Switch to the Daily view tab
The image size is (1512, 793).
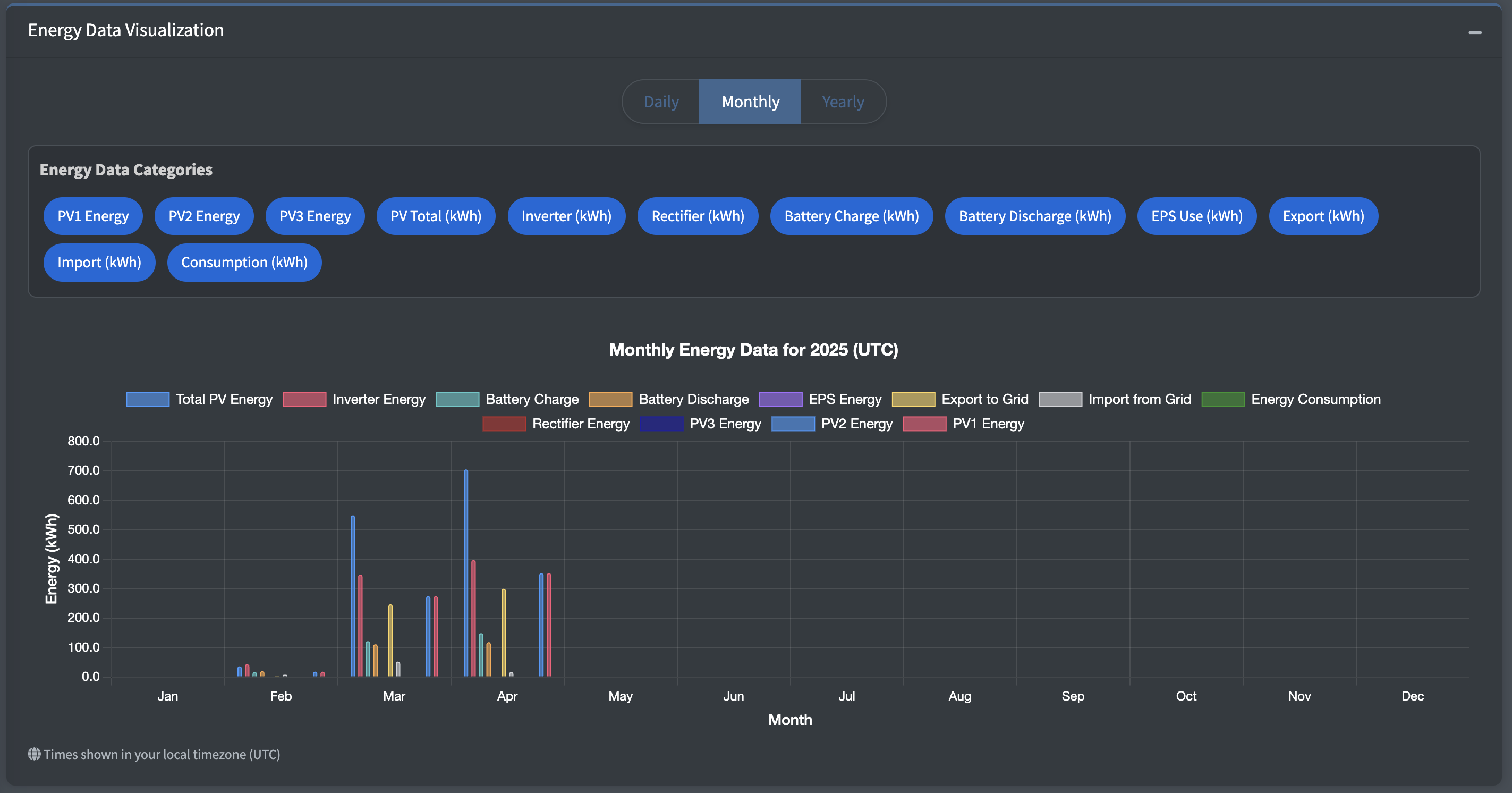coord(661,102)
